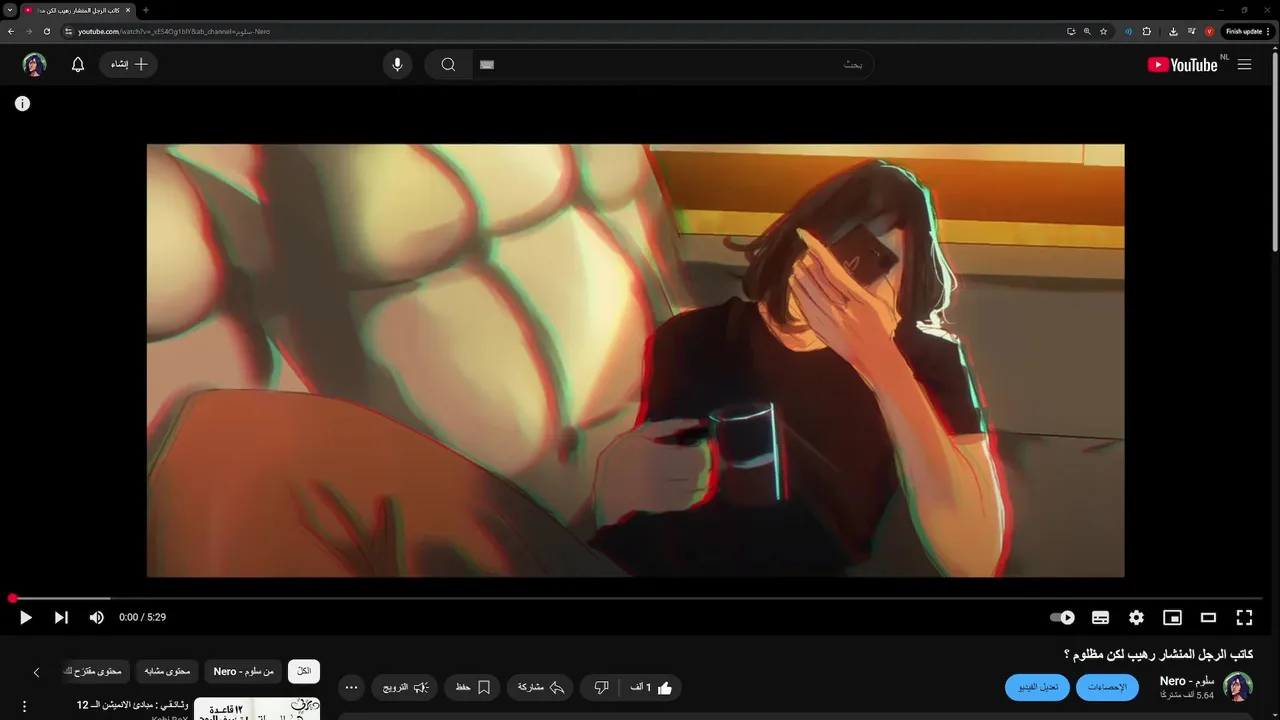
Task: Select the All (الكل) filter chip
Action: click(304, 671)
